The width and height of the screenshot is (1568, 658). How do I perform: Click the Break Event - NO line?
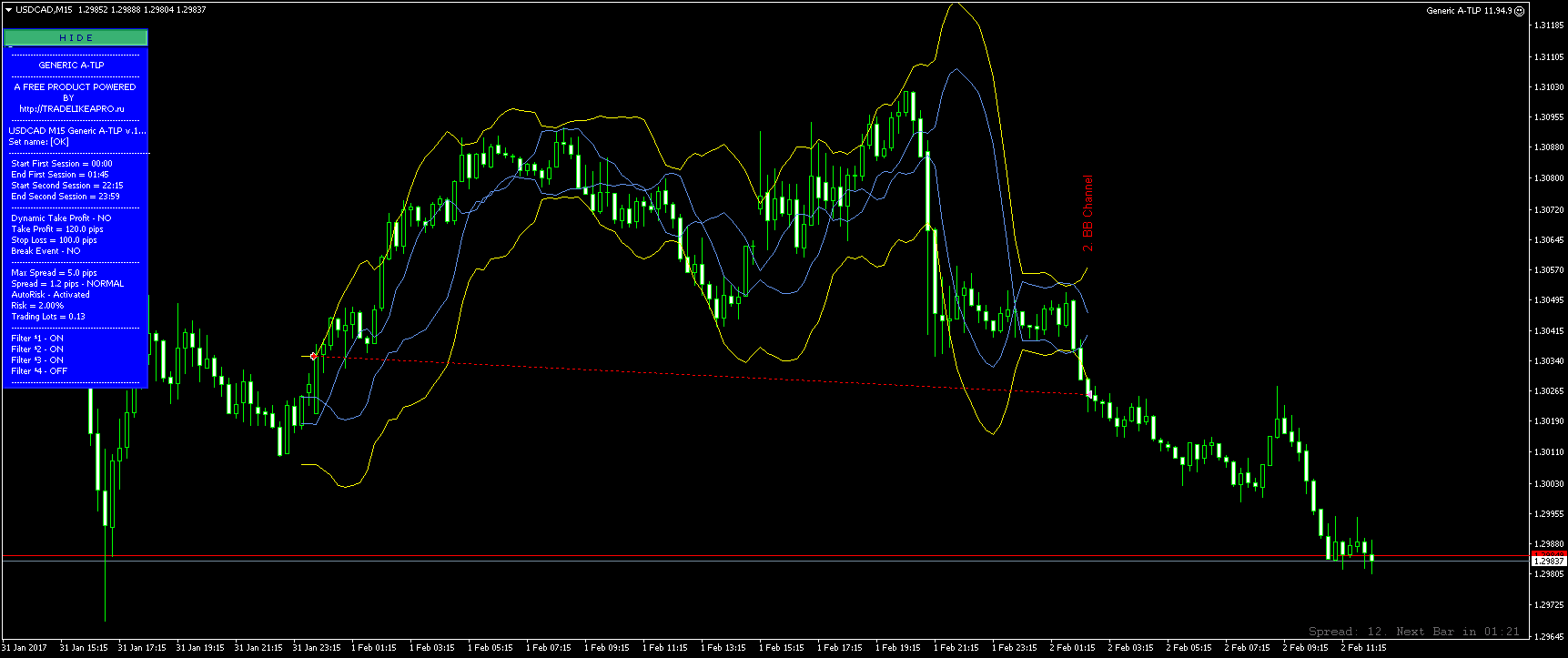tap(46, 251)
